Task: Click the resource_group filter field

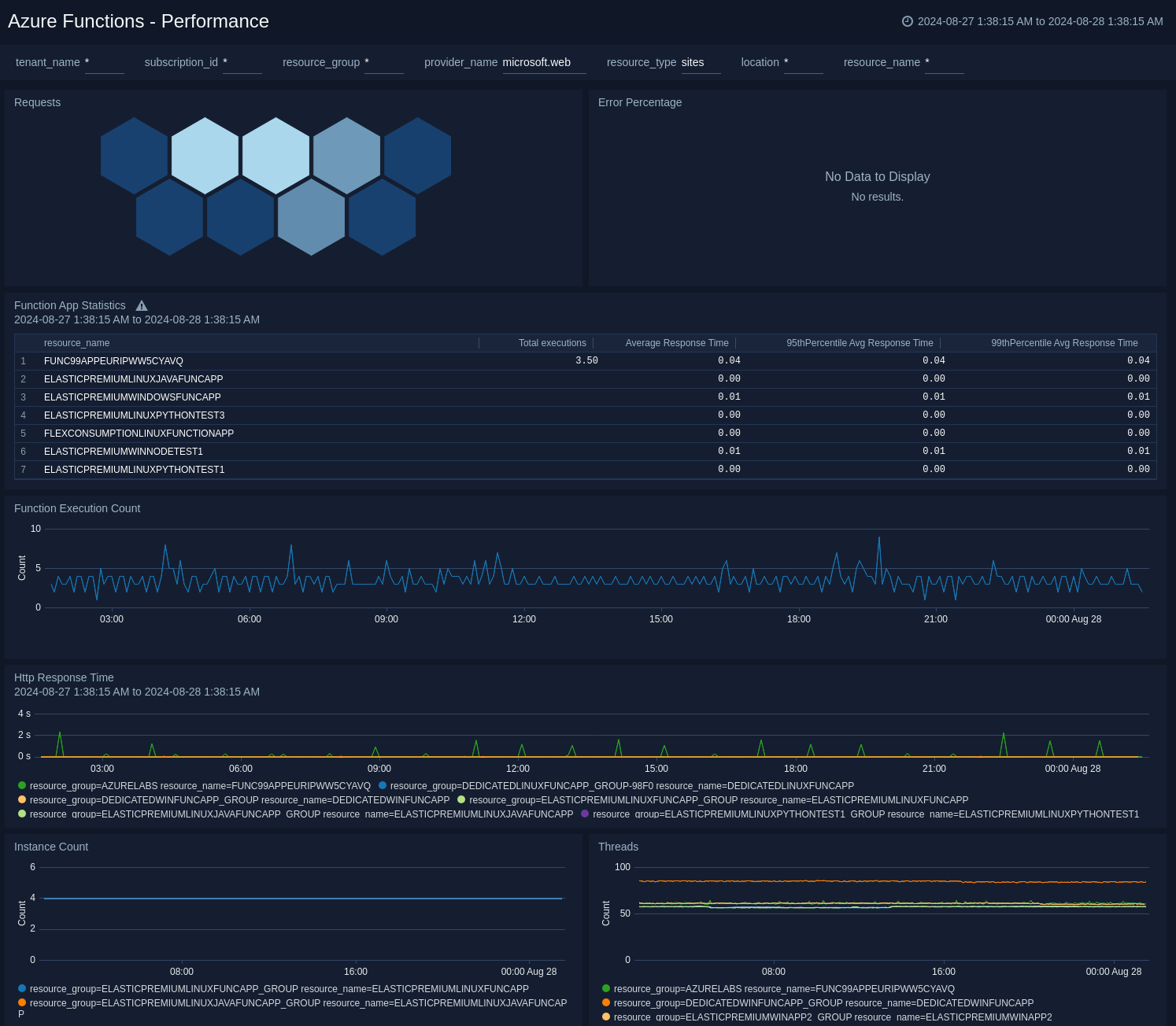Action: click(x=383, y=63)
